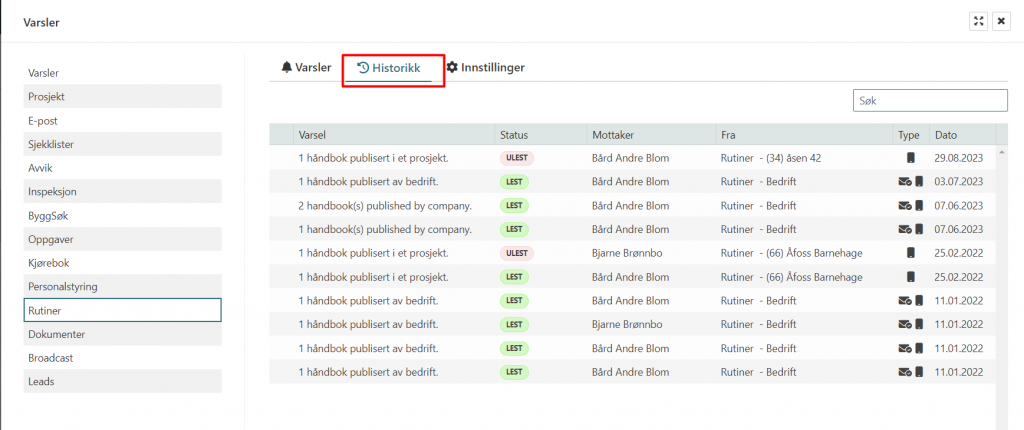This screenshot has height=430, width=1024.
Task: Open the Innstillinger tab
Action: [485, 67]
